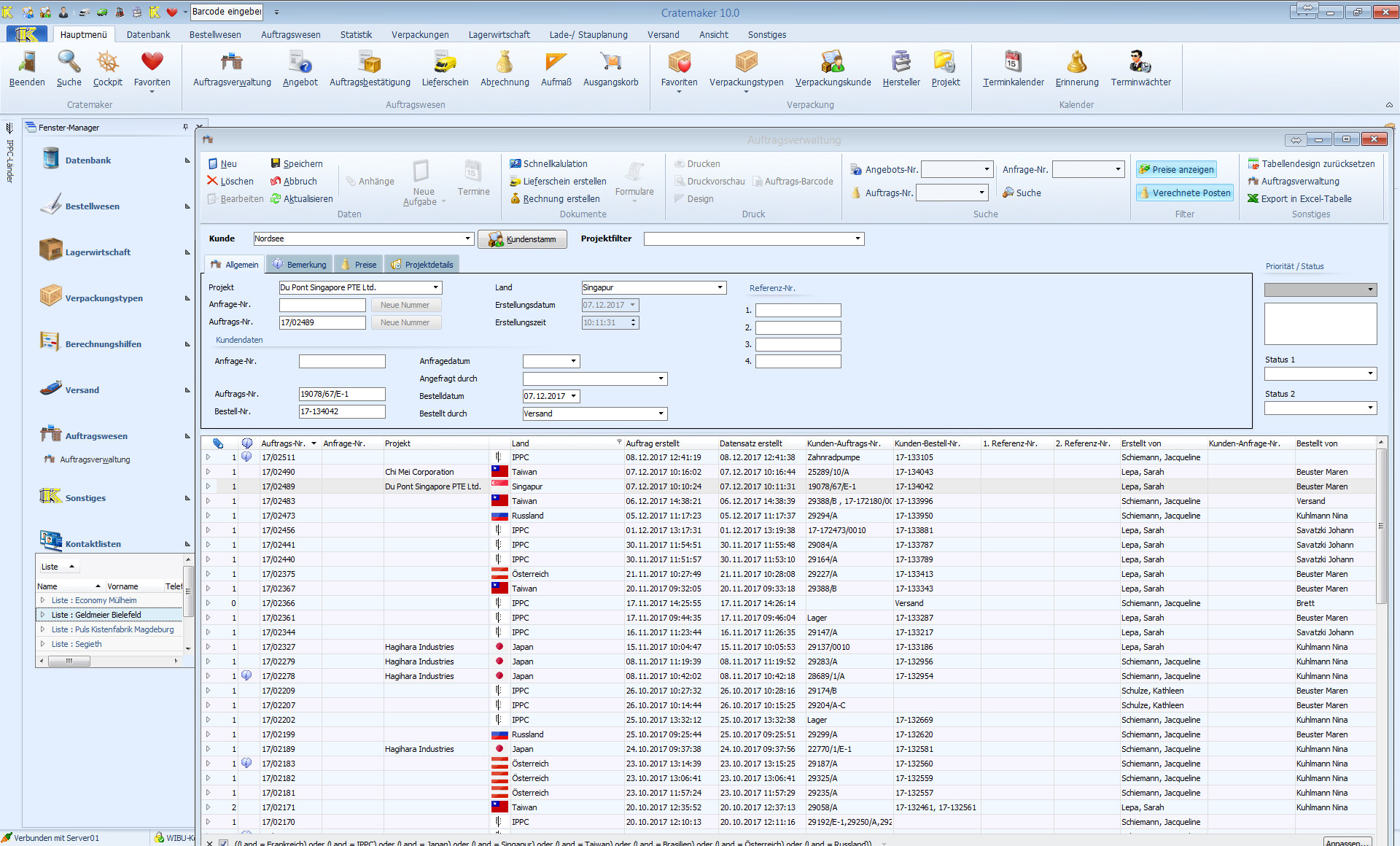Open the Projekt folder icon

click(946, 69)
